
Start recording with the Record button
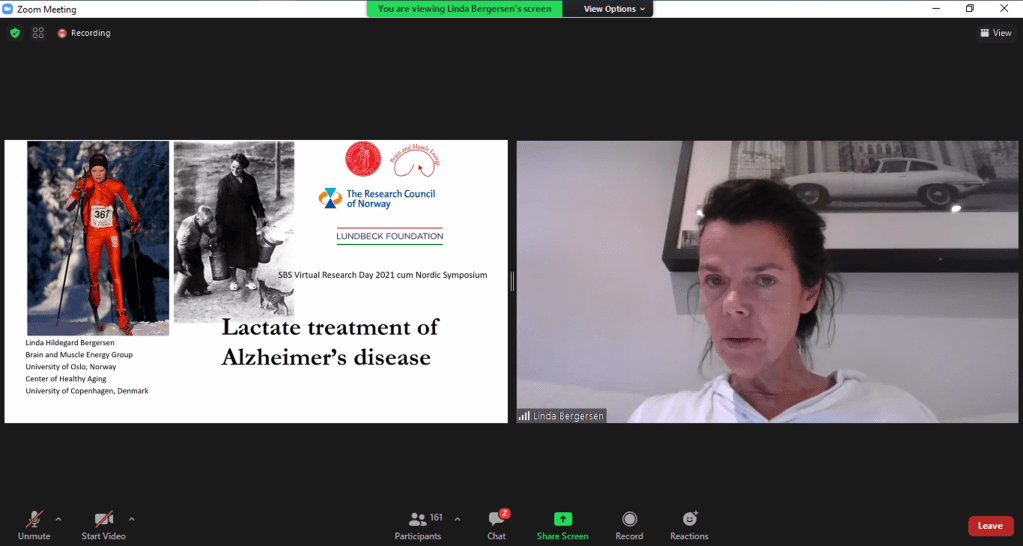[629, 525]
